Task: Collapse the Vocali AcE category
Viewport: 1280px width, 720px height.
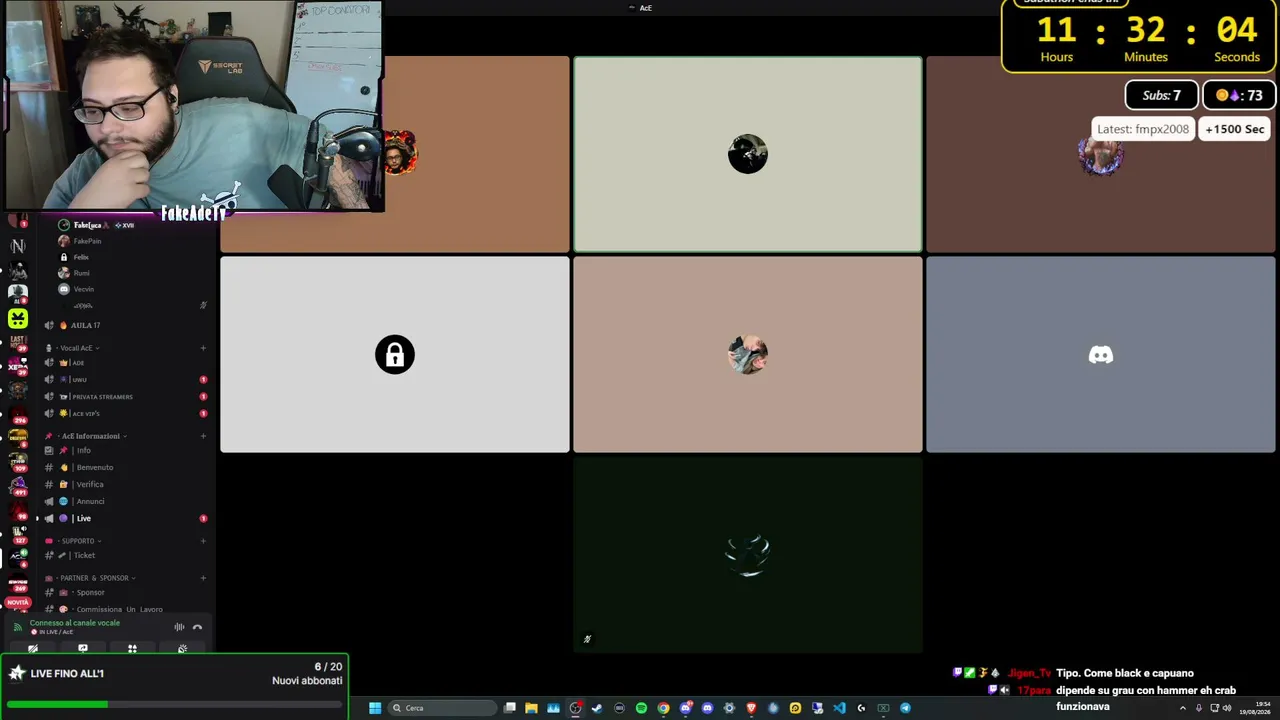Action: (77, 348)
